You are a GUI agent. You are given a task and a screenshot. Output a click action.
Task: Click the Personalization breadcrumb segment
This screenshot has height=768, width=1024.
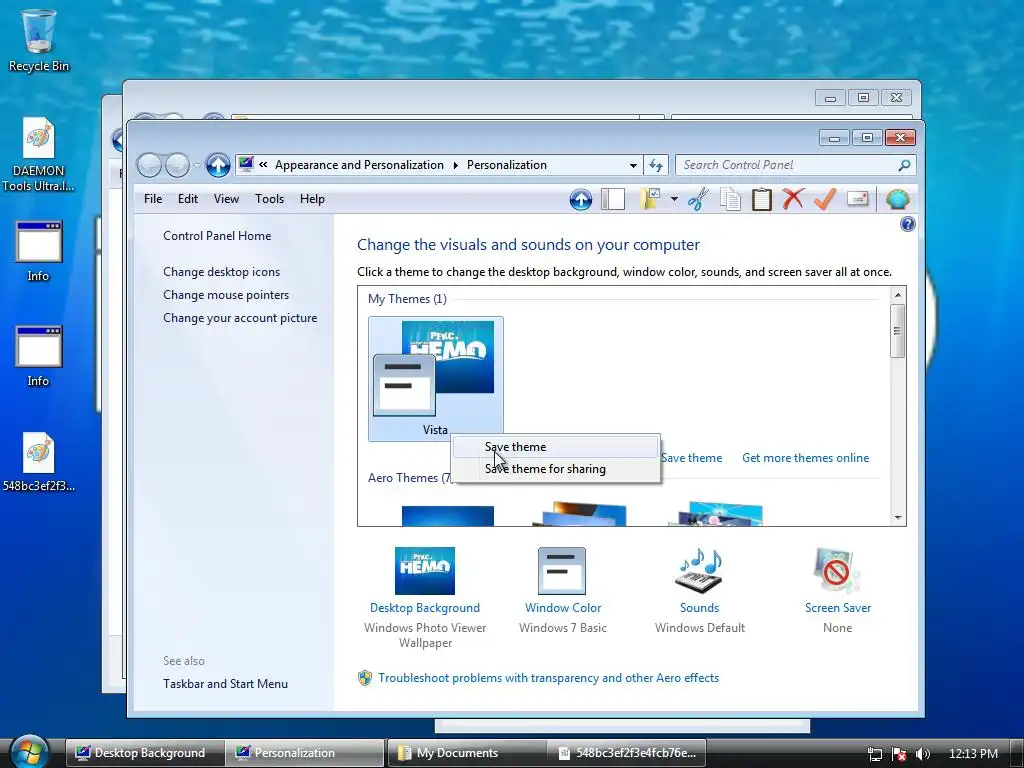[507, 165]
